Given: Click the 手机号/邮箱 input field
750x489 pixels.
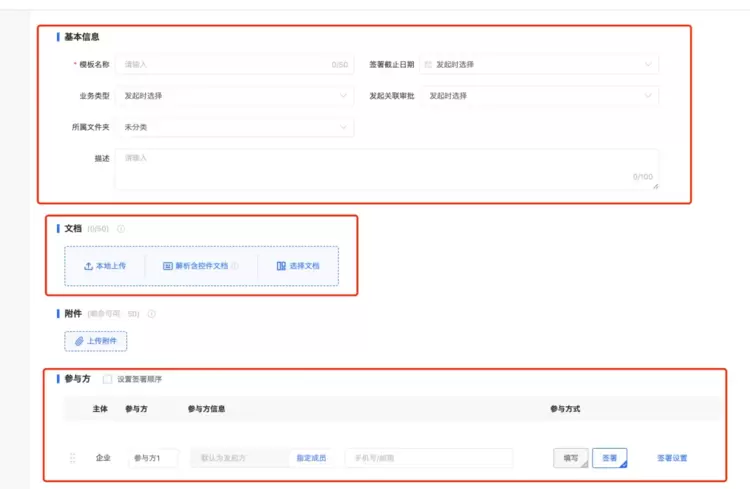Looking at the screenshot, I should click(428, 458).
